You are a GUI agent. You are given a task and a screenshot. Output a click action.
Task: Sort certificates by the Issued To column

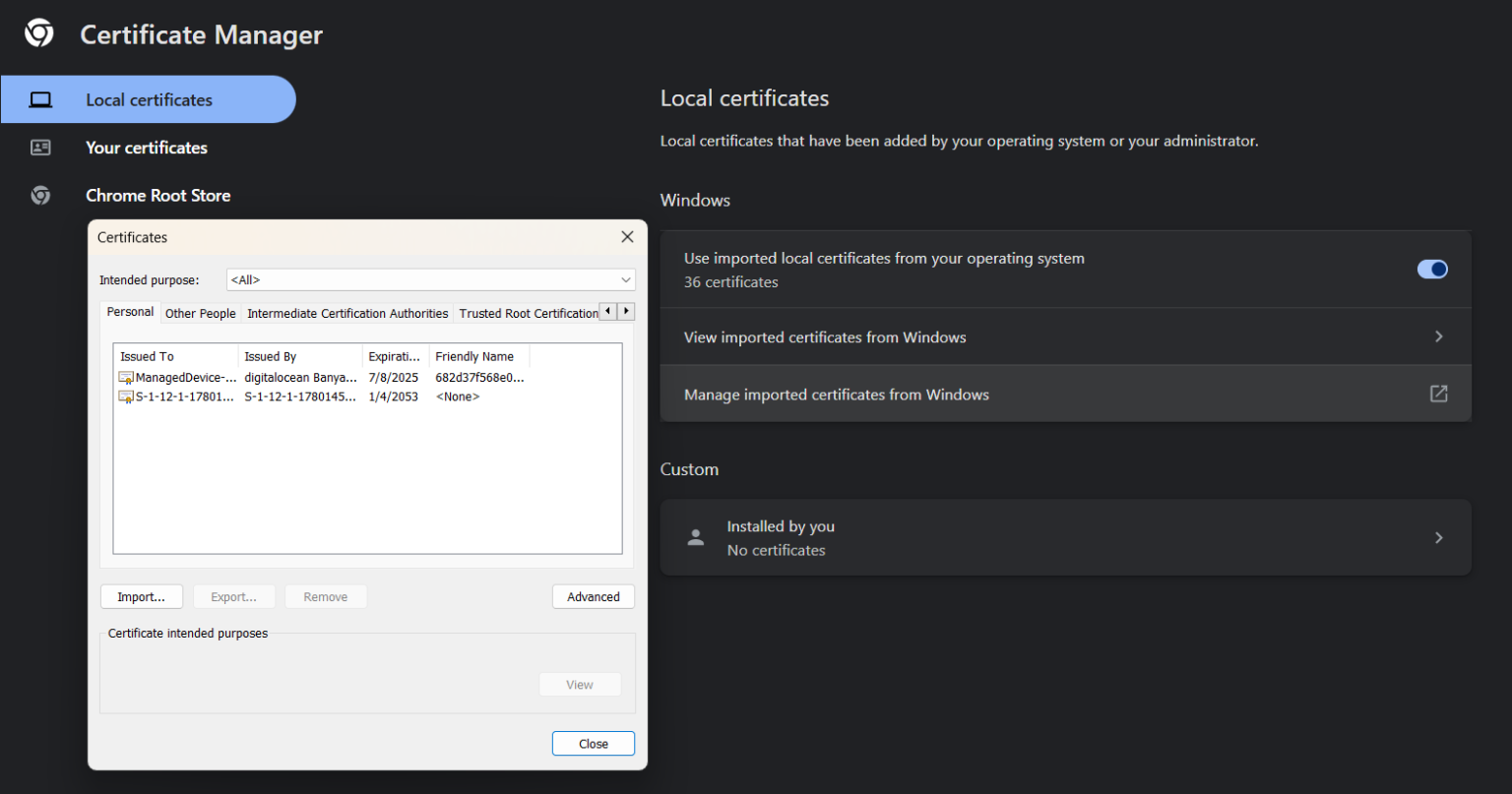point(146,355)
